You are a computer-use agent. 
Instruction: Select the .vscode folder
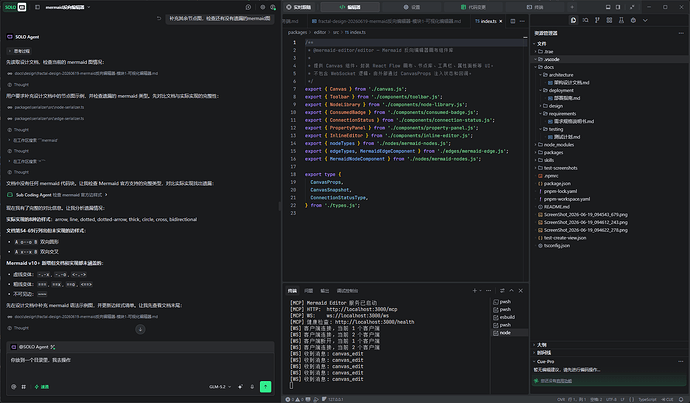click(609, 59)
